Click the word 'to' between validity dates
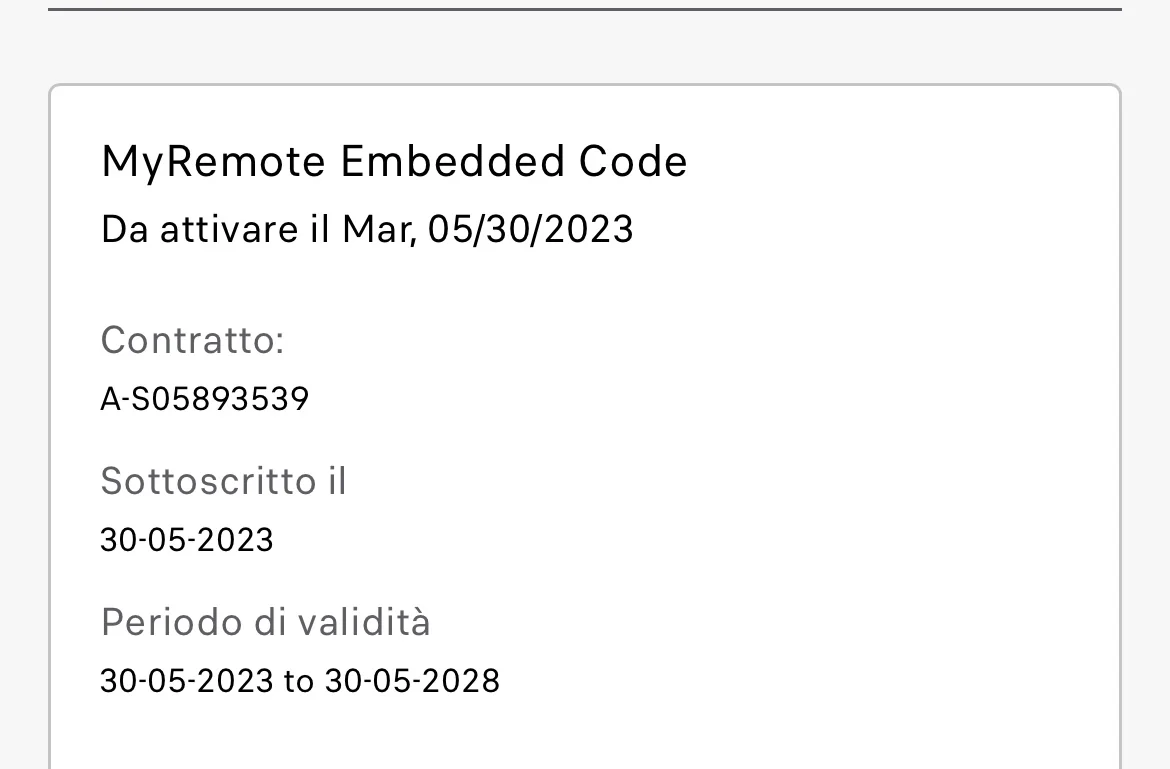The width and height of the screenshot is (1170, 769). click(x=299, y=683)
